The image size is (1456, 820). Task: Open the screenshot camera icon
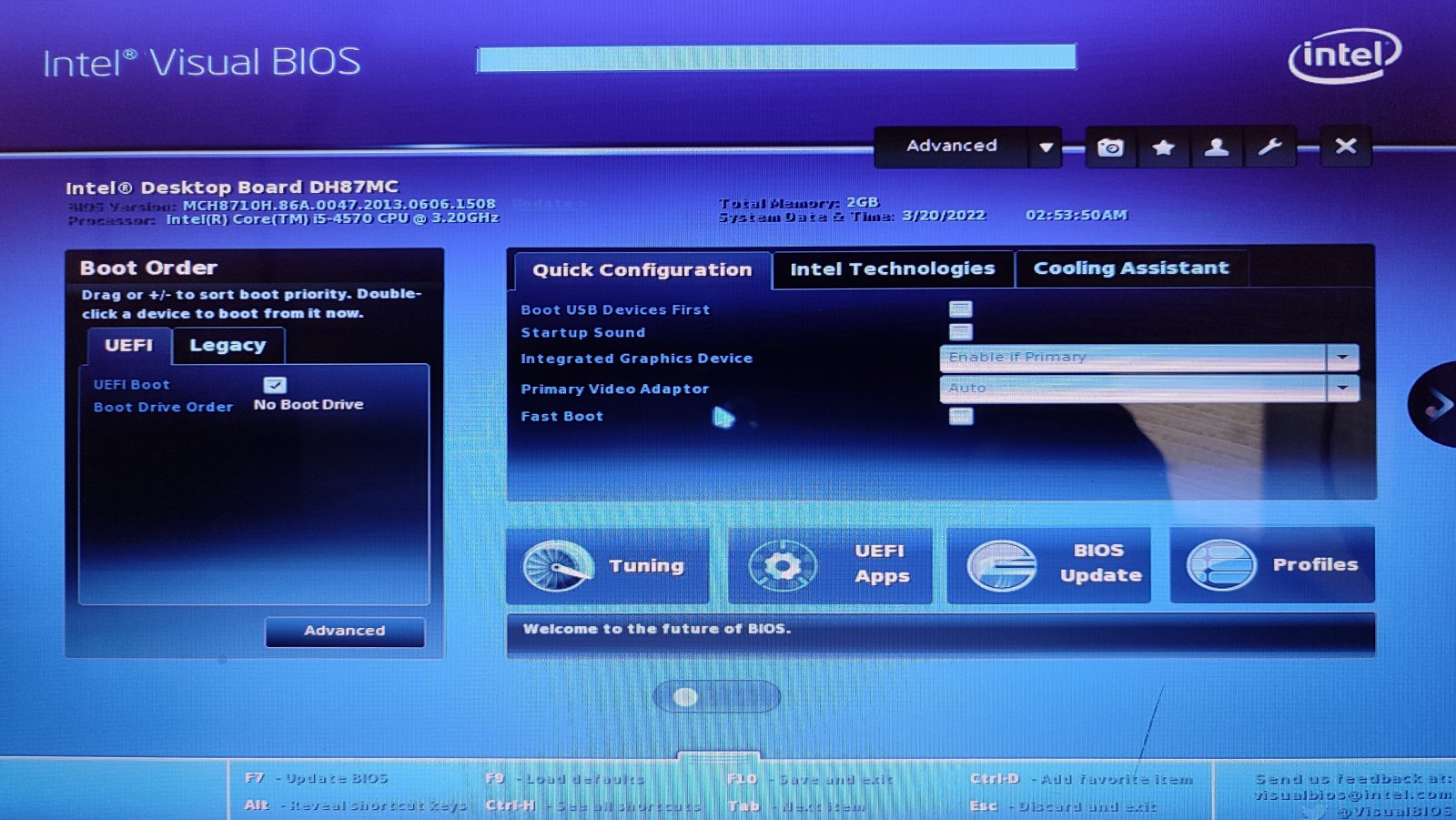[1110, 147]
